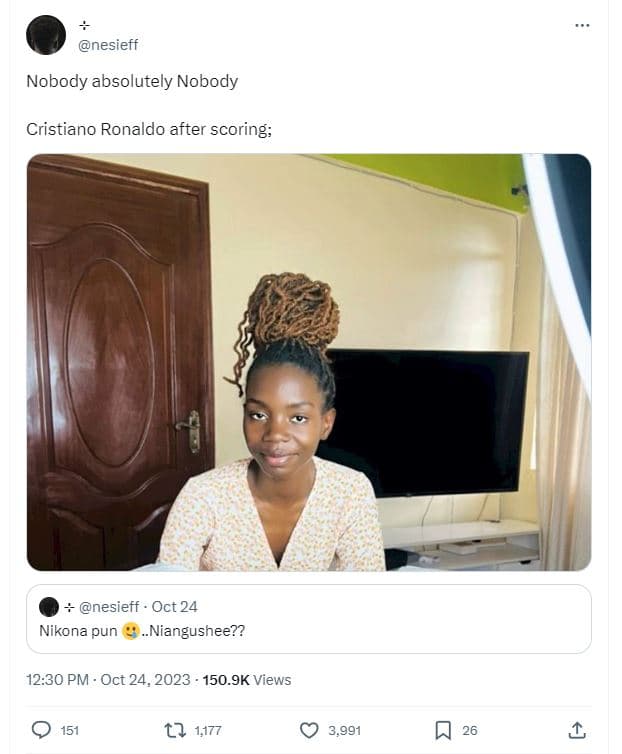This screenshot has height=754, width=622.
Task: Open the share tweet icon
Action: tap(576, 730)
